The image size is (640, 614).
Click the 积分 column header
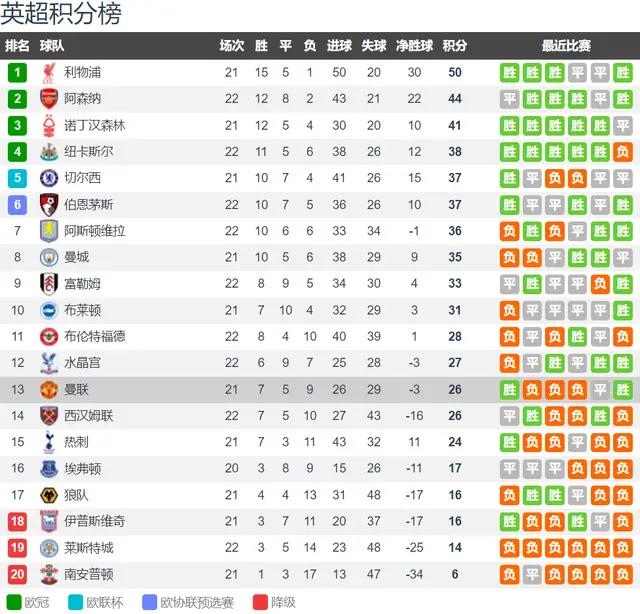click(x=455, y=46)
